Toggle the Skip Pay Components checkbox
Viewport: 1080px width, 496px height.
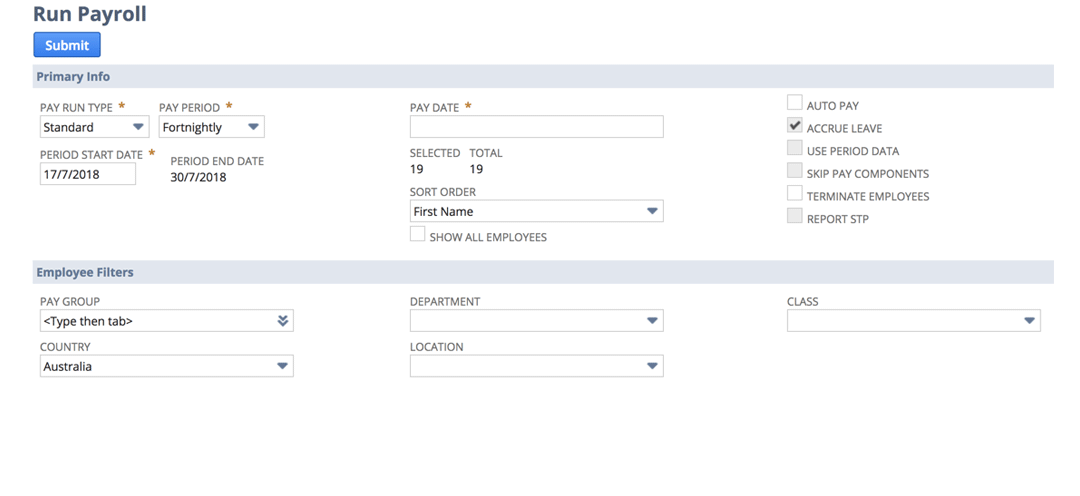click(x=795, y=171)
